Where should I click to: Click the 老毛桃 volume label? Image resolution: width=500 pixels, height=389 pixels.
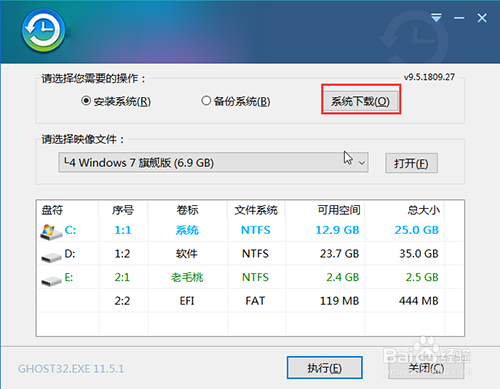click(x=187, y=277)
